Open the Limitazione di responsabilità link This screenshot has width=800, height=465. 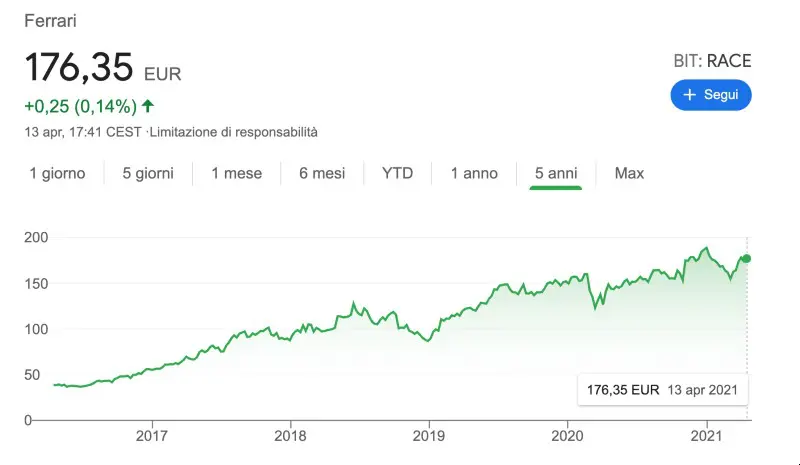[234, 132]
